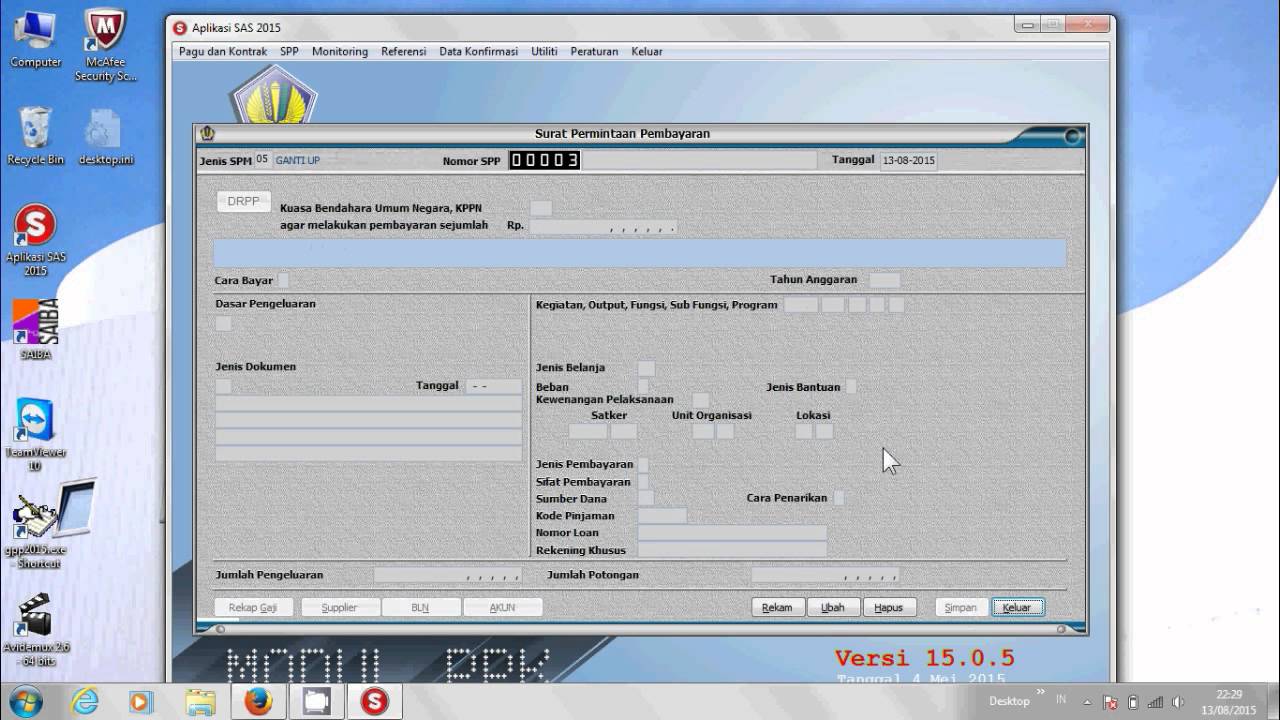Launch the SAIBA desktop shortcut
Screen dimensions: 1280x720
pos(36,329)
